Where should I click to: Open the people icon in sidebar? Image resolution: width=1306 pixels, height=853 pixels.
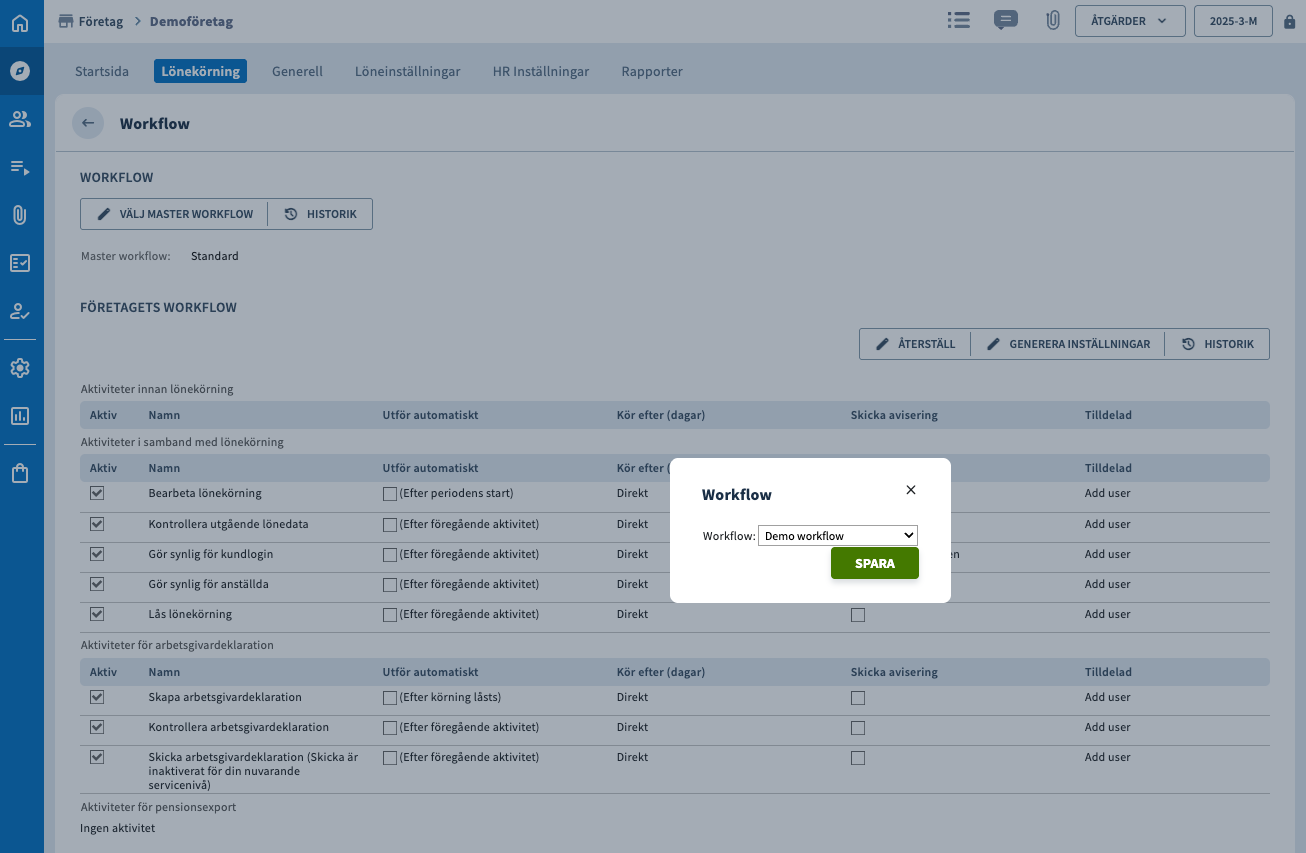(x=20, y=119)
